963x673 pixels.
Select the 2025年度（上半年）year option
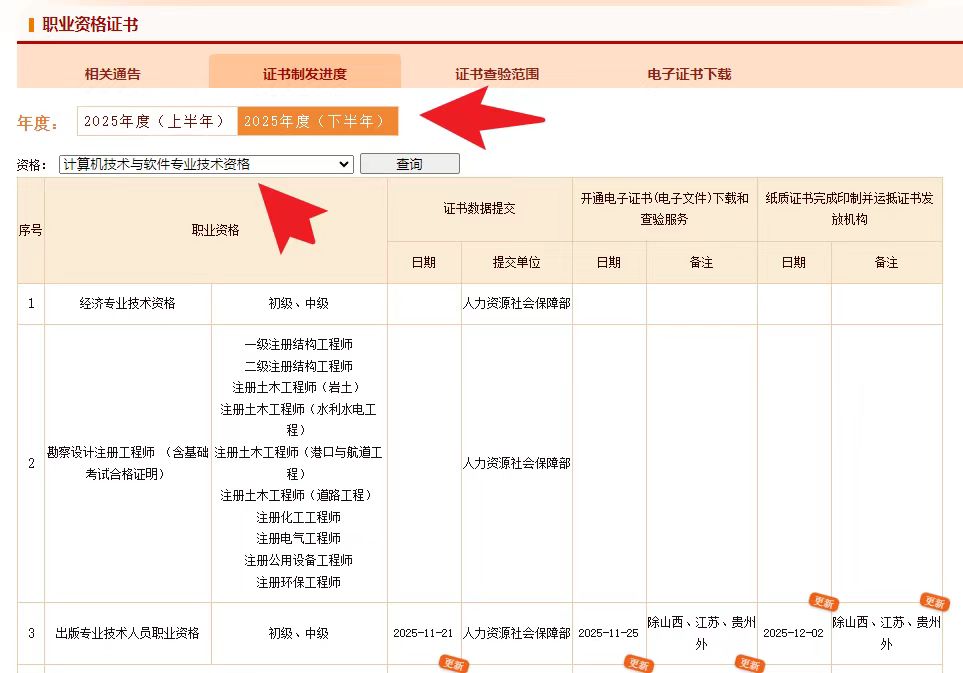tap(157, 121)
